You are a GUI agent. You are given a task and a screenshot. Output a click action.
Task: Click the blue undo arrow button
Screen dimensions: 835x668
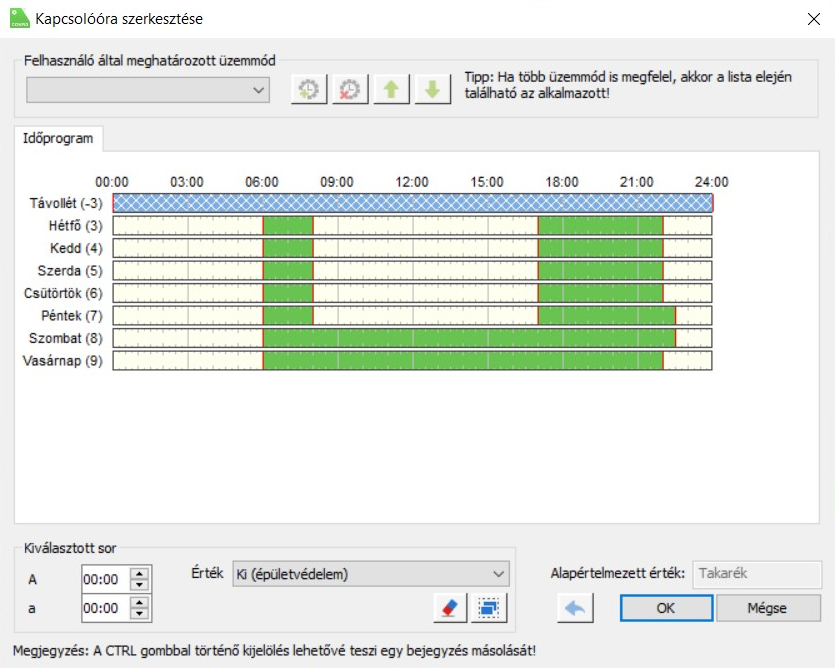point(575,608)
